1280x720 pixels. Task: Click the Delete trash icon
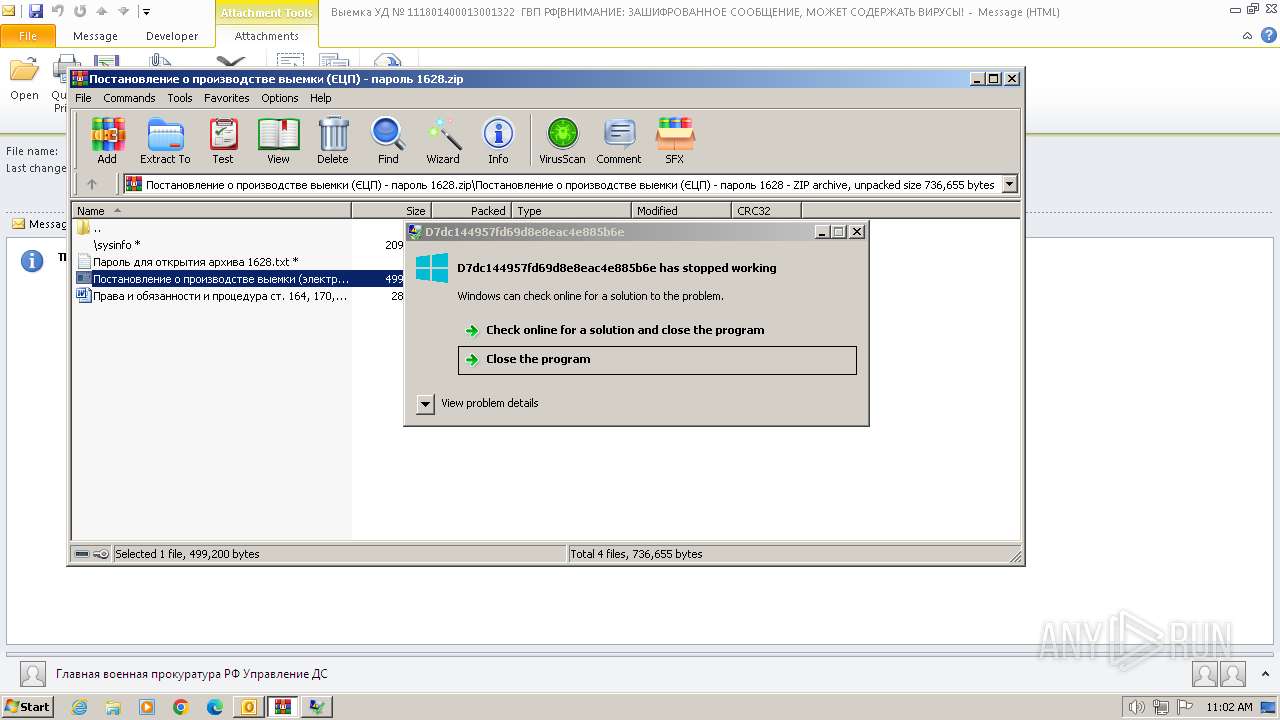click(x=333, y=140)
